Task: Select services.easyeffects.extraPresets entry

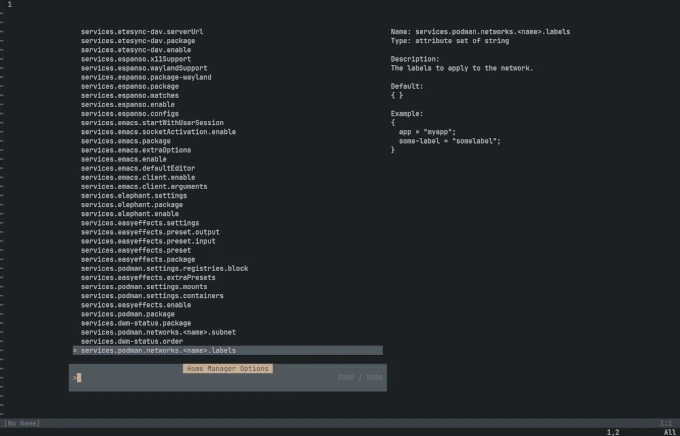Action: [148, 278]
